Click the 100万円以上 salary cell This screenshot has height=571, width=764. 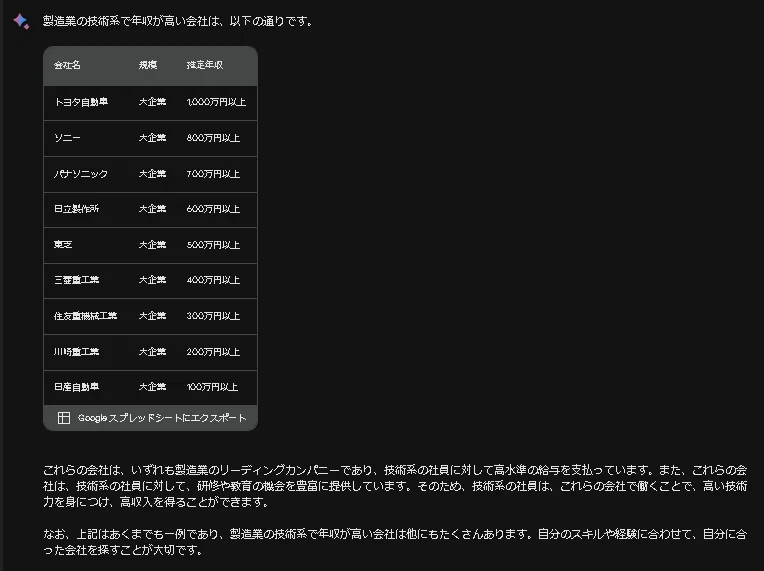tap(212, 387)
